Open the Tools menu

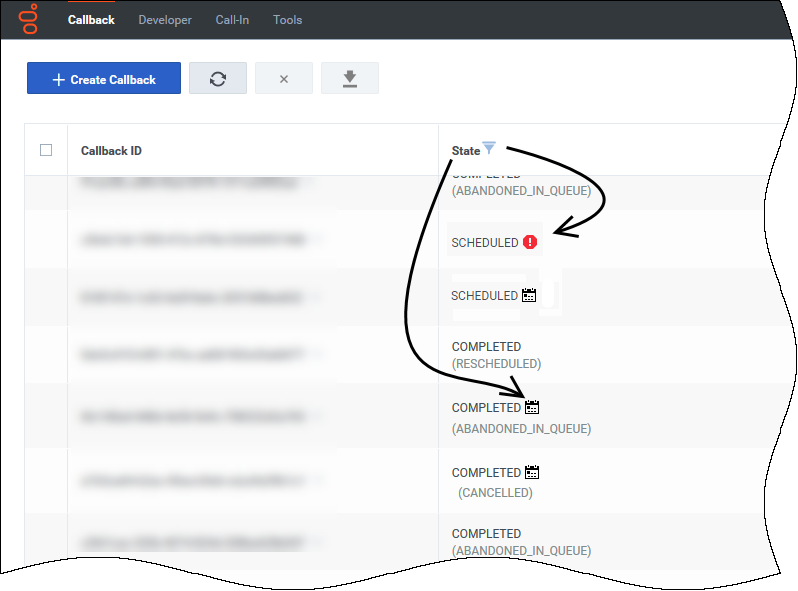tap(288, 20)
